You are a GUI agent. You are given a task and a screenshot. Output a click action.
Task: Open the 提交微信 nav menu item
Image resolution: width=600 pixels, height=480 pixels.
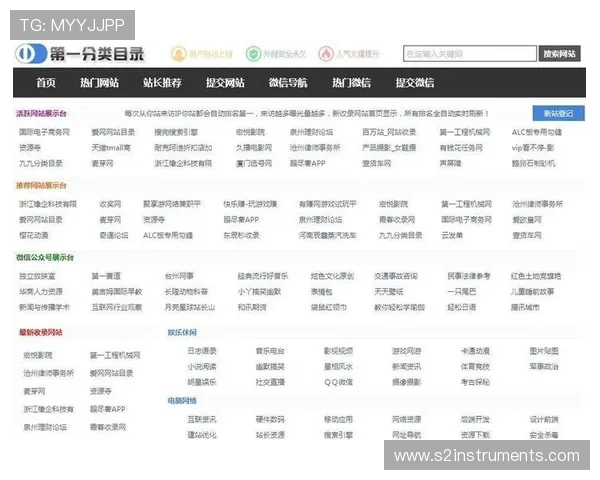(x=415, y=83)
